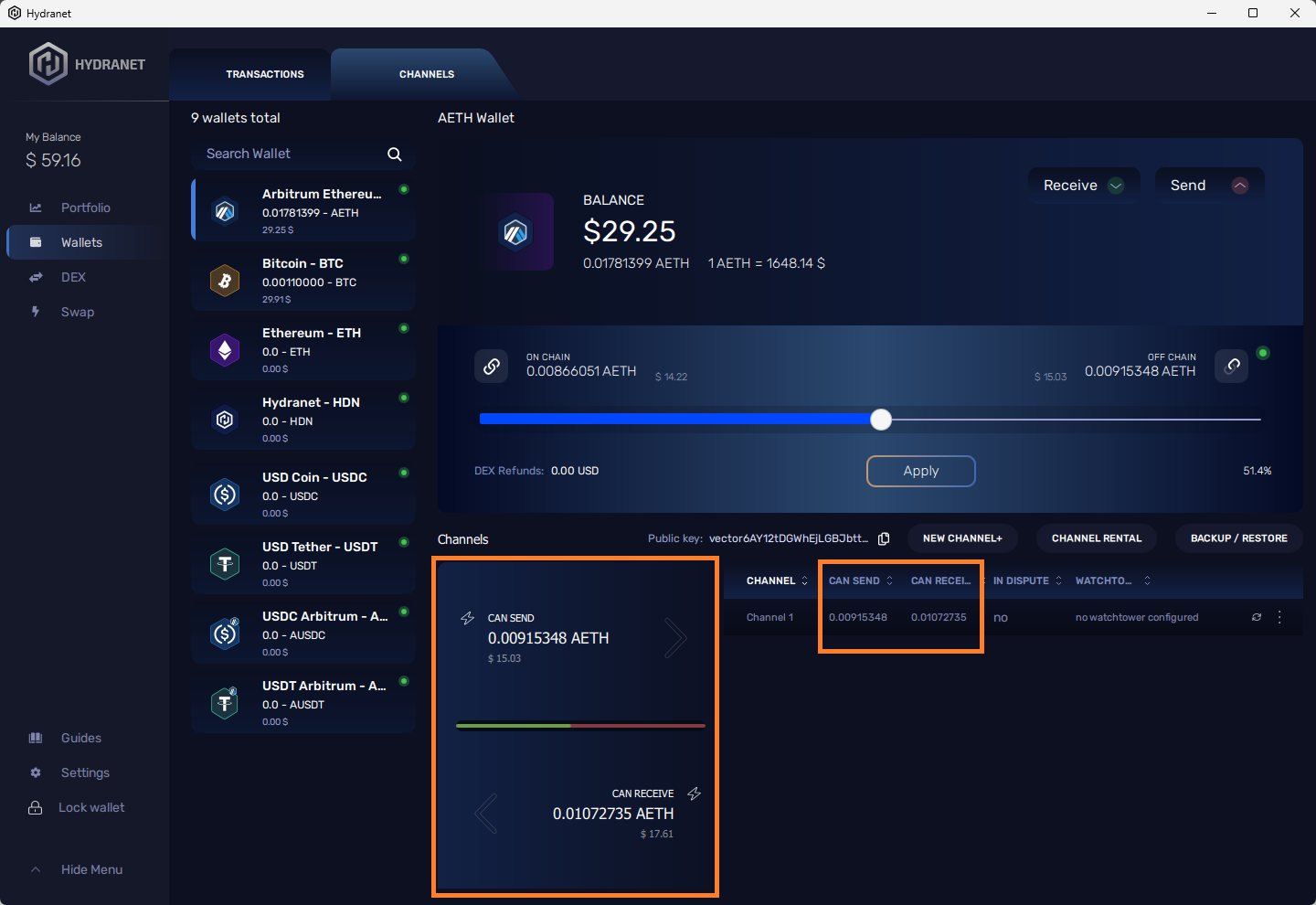The image size is (1316, 905).
Task: Sort the table by IN DISPUTE column
Action: [x=1028, y=580]
